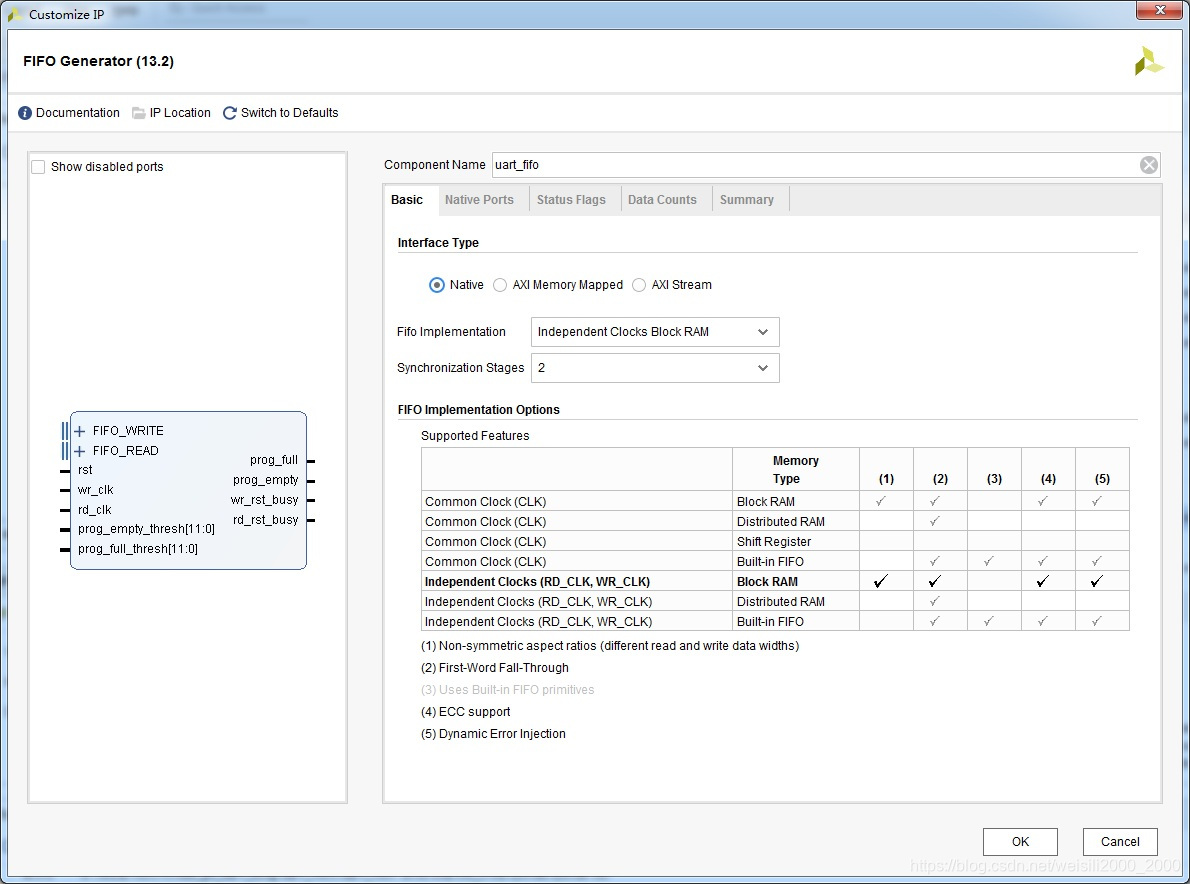Select the AXI Stream radio button
Viewport: 1190px width, 884px height.
[x=639, y=285]
